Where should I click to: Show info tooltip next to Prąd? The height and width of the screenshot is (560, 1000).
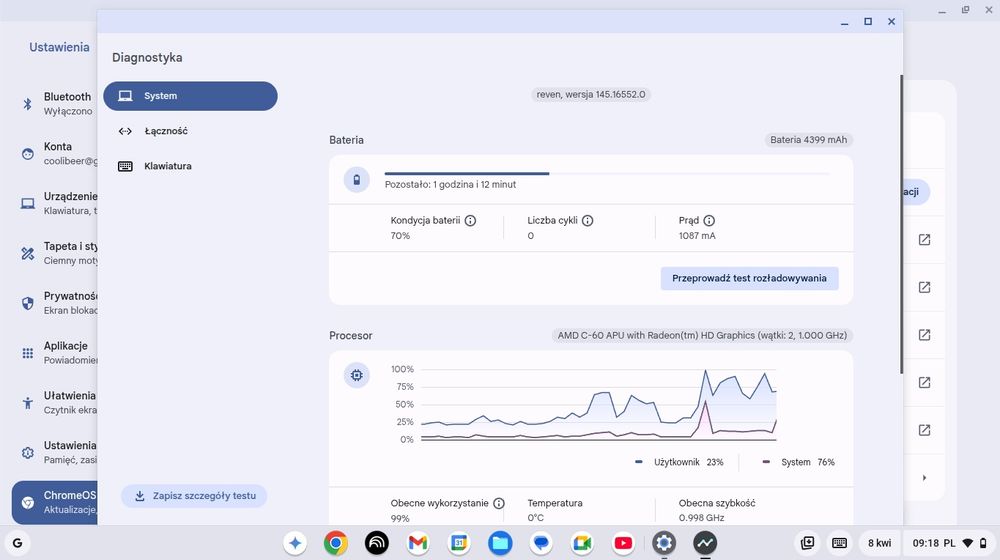click(709, 221)
